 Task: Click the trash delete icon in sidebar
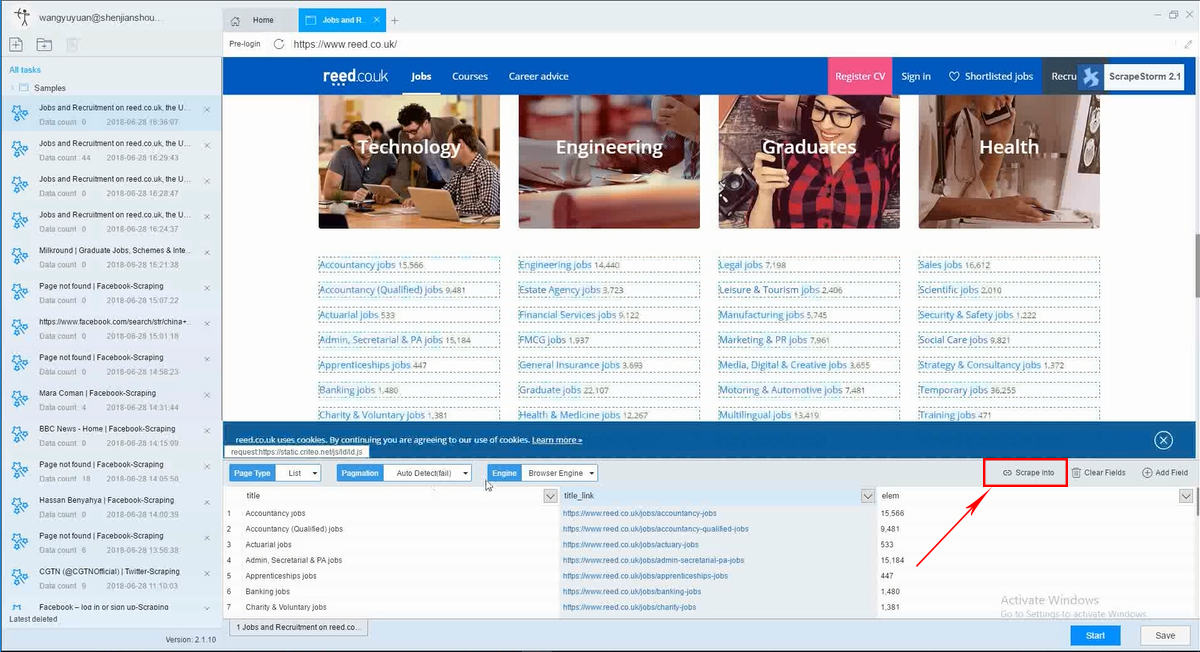[72, 44]
